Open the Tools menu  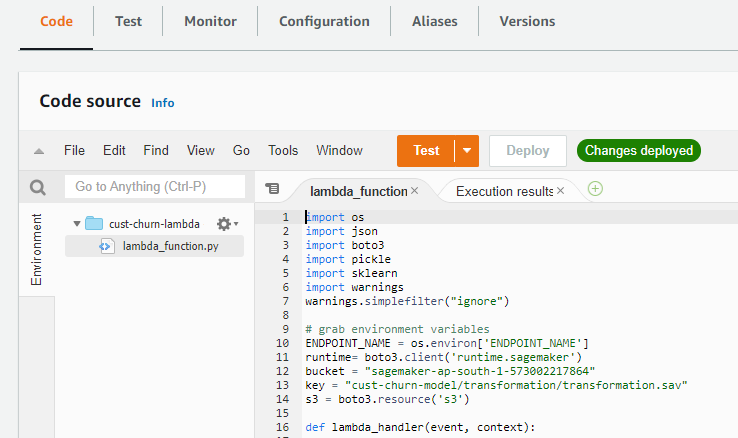click(283, 151)
